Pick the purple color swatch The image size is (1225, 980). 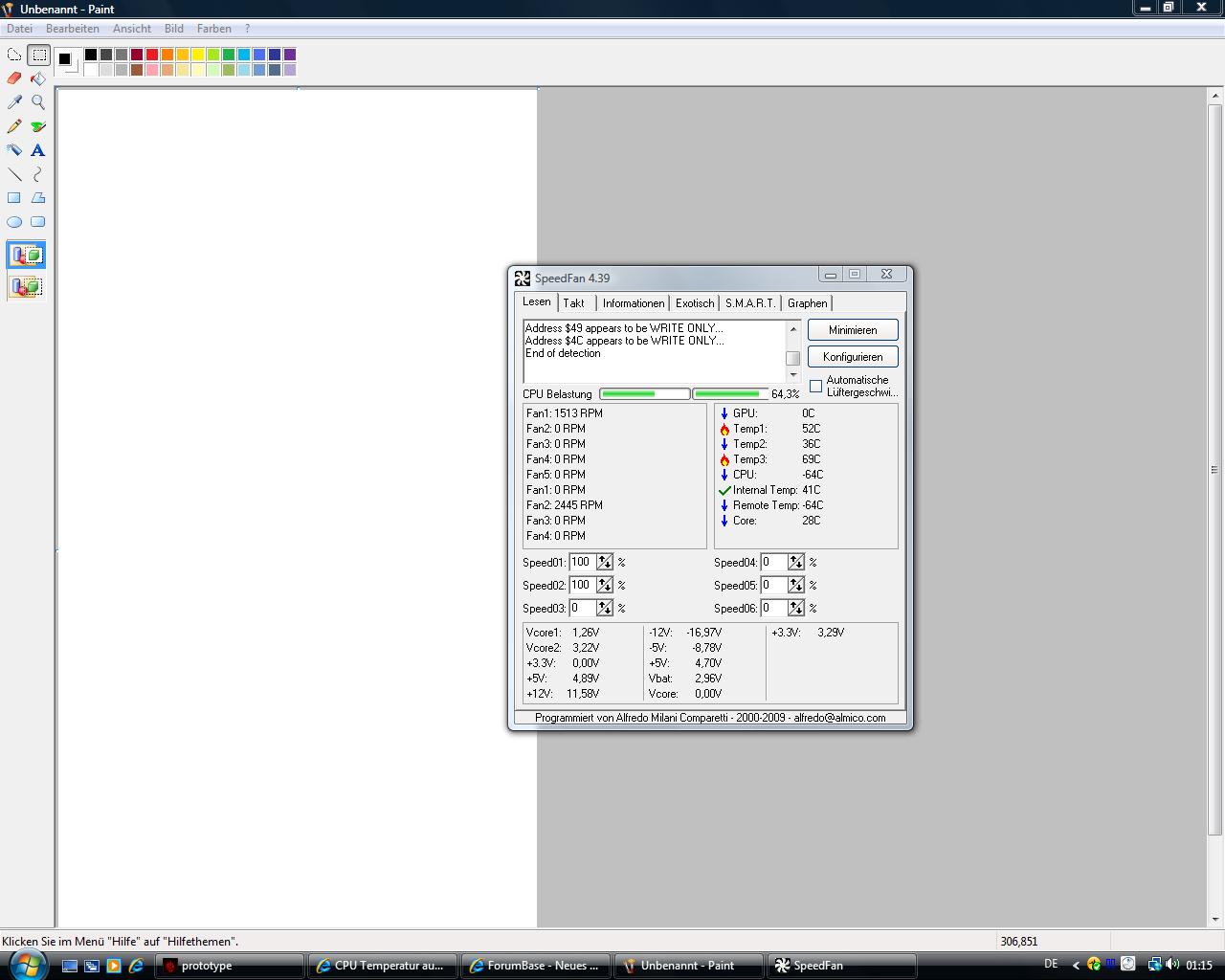click(x=290, y=55)
